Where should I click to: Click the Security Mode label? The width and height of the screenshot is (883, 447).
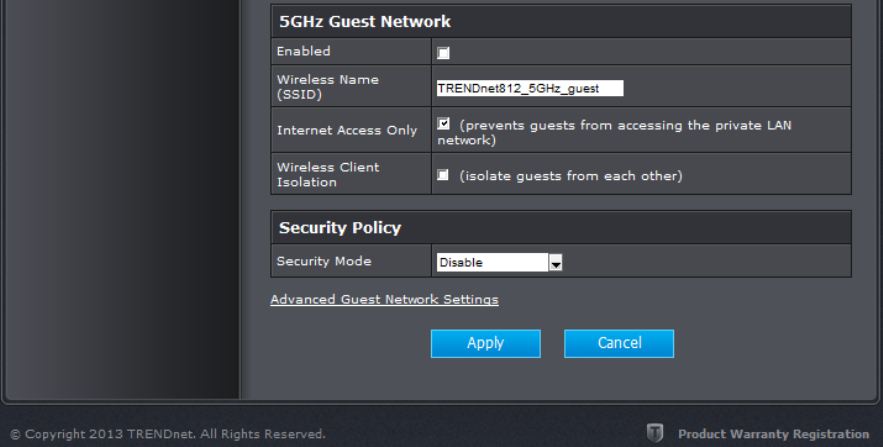pos(324,261)
